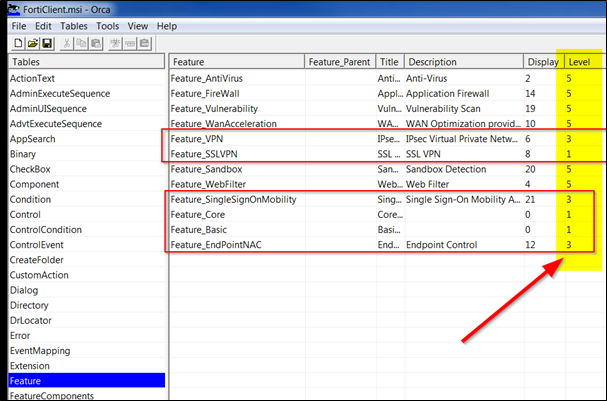Open the Help menu
The width and height of the screenshot is (607, 401).
point(167,26)
